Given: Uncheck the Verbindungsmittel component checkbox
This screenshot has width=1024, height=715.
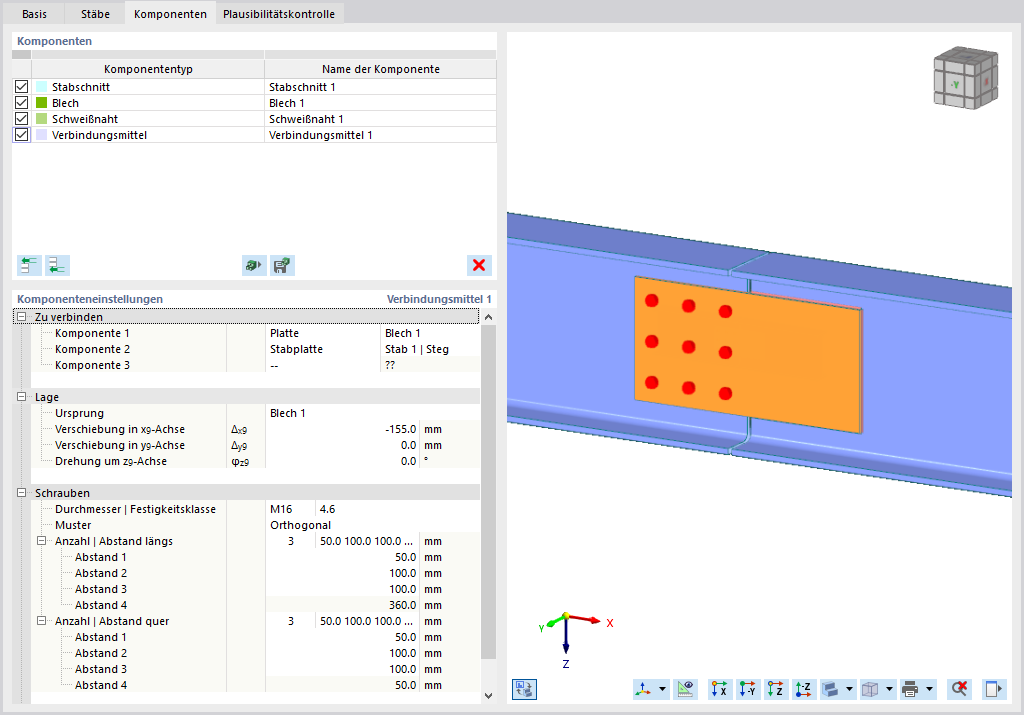Looking at the screenshot, I should 22,135.
